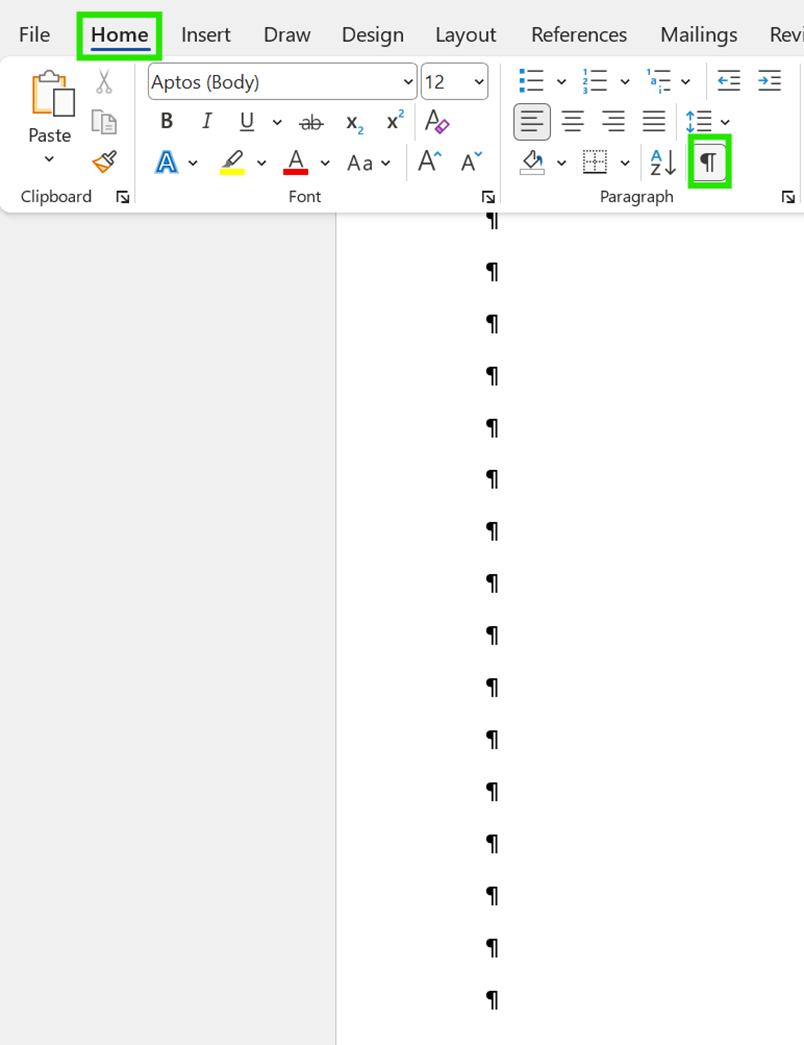Switch to the Design tab

click(373, 35)
